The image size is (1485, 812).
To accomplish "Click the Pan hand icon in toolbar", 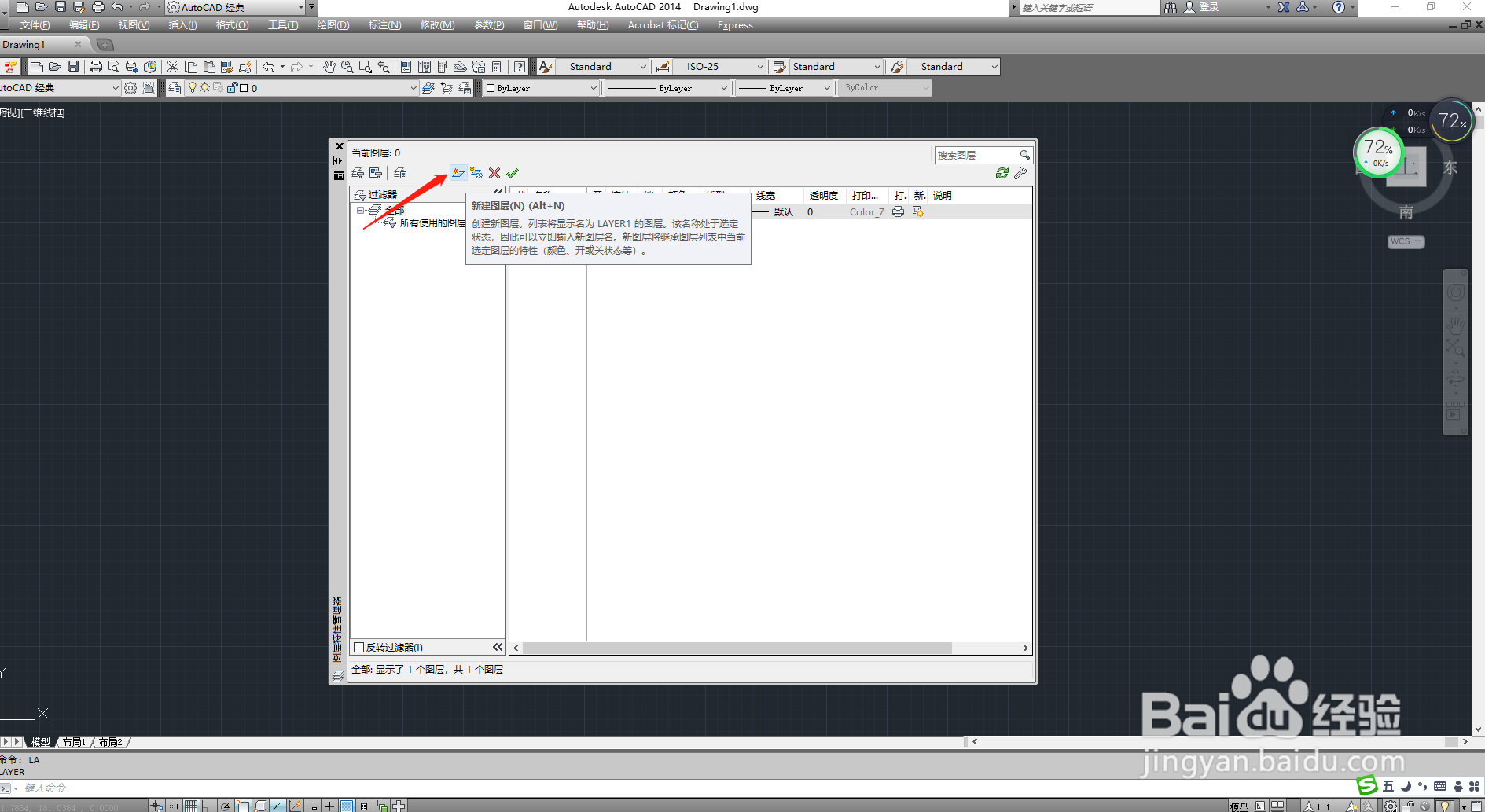I will coord(329,67).
